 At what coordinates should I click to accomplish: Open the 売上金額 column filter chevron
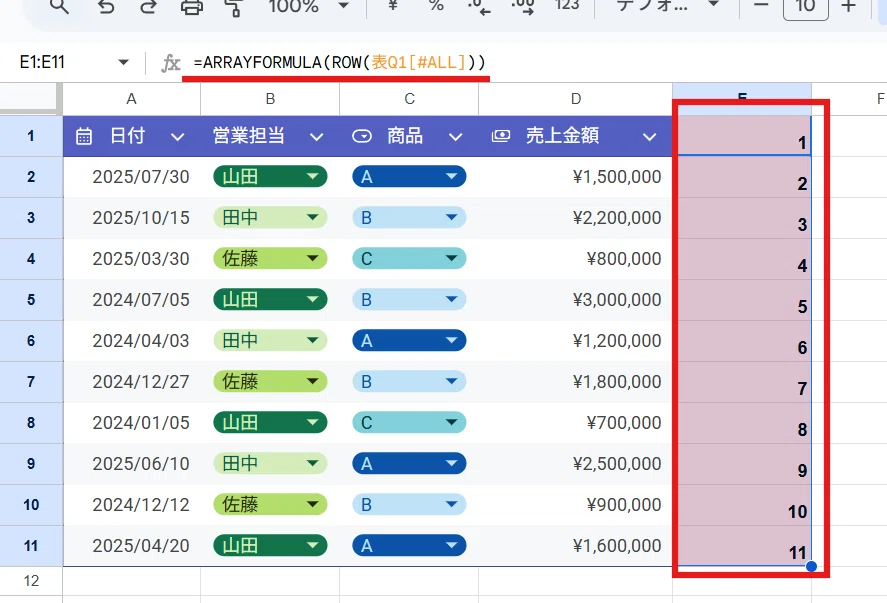[x=650, y=137]
